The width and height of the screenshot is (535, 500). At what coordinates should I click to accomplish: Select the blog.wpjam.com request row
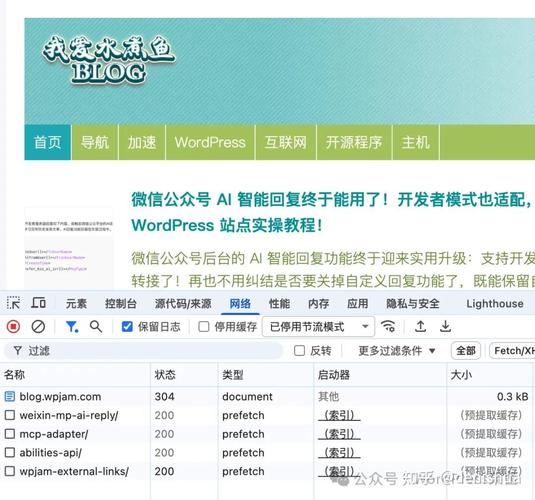coord(268,397)
